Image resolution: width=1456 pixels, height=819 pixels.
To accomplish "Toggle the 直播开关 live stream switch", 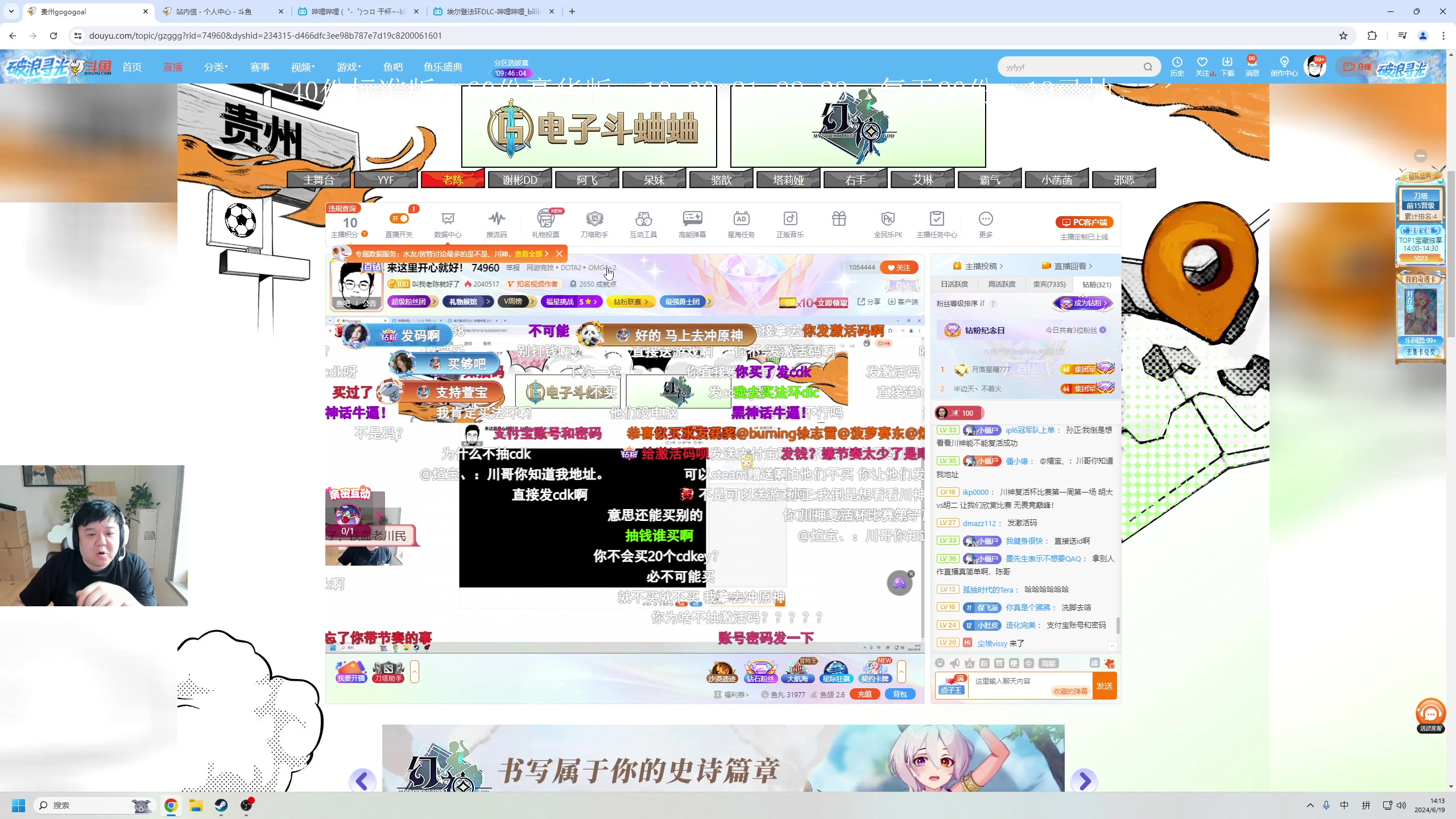I will pos(399,218).
